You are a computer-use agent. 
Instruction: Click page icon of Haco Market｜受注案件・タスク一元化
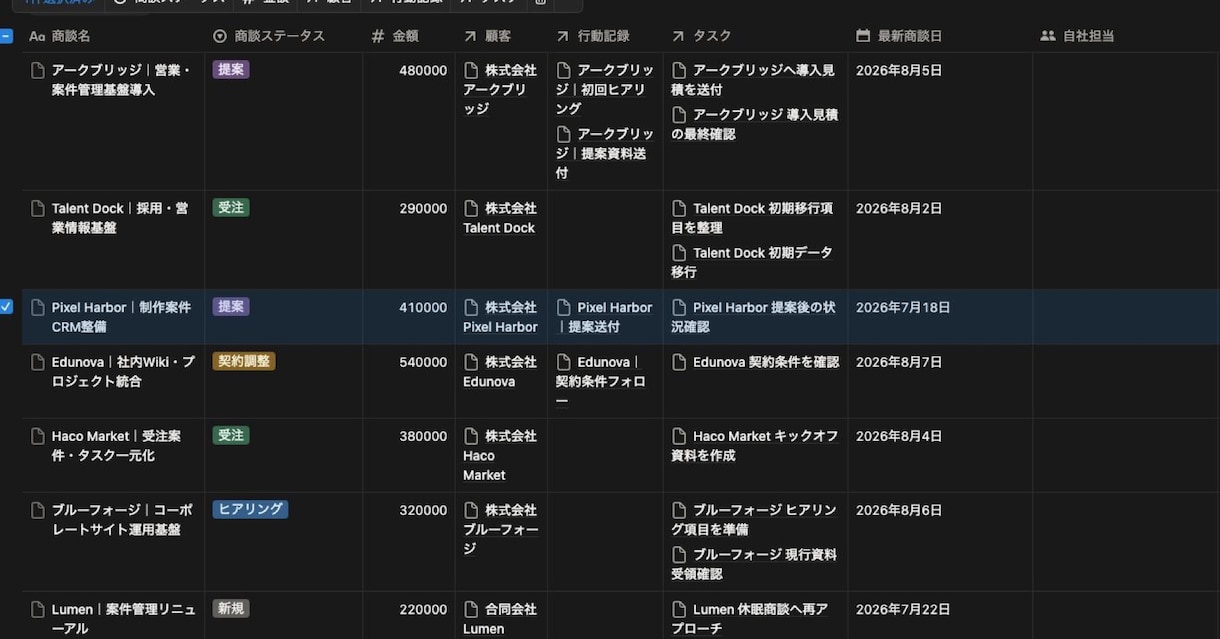pyautogui.click(x=38, y=436)
